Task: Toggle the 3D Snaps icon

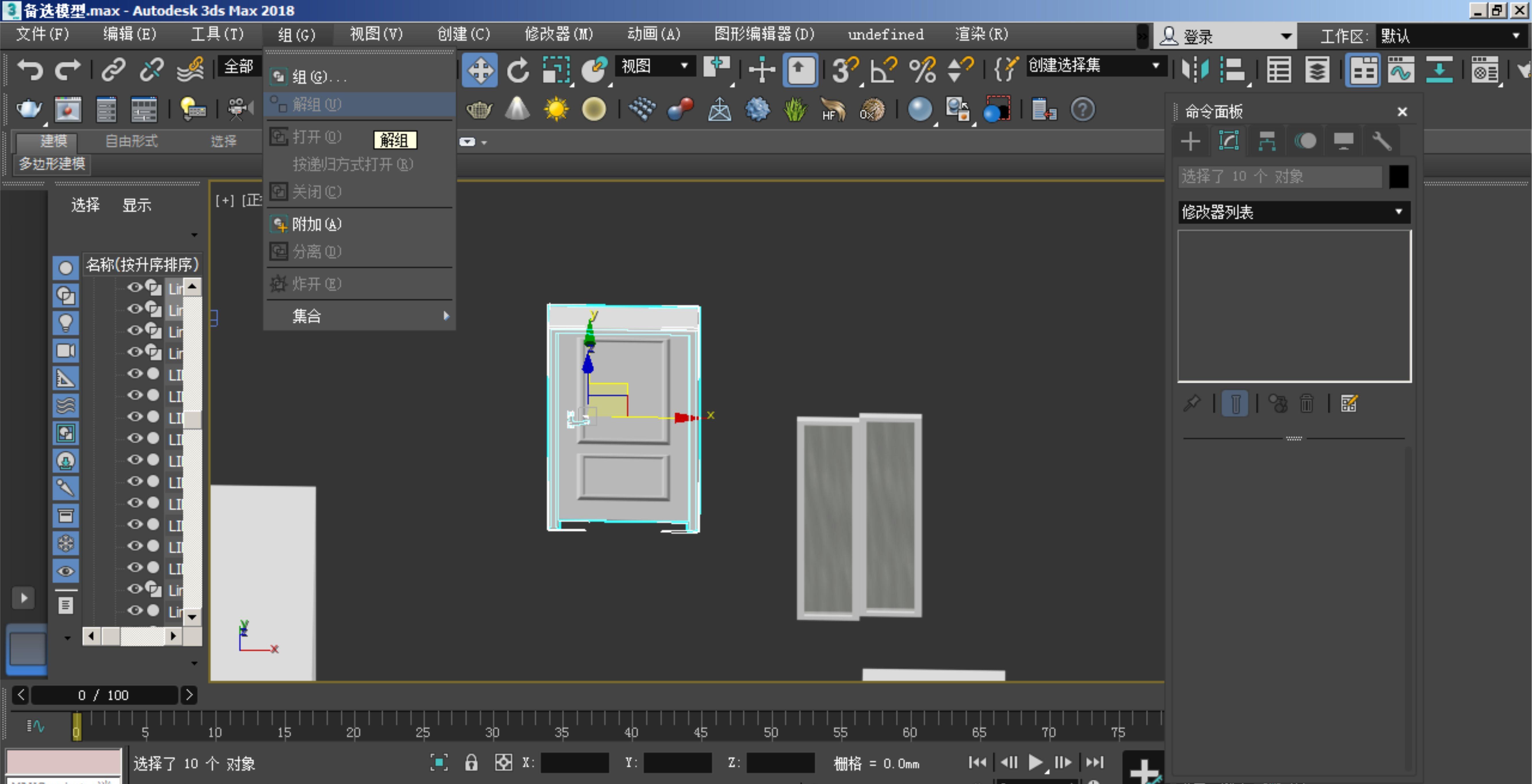Action: (845, 70)
